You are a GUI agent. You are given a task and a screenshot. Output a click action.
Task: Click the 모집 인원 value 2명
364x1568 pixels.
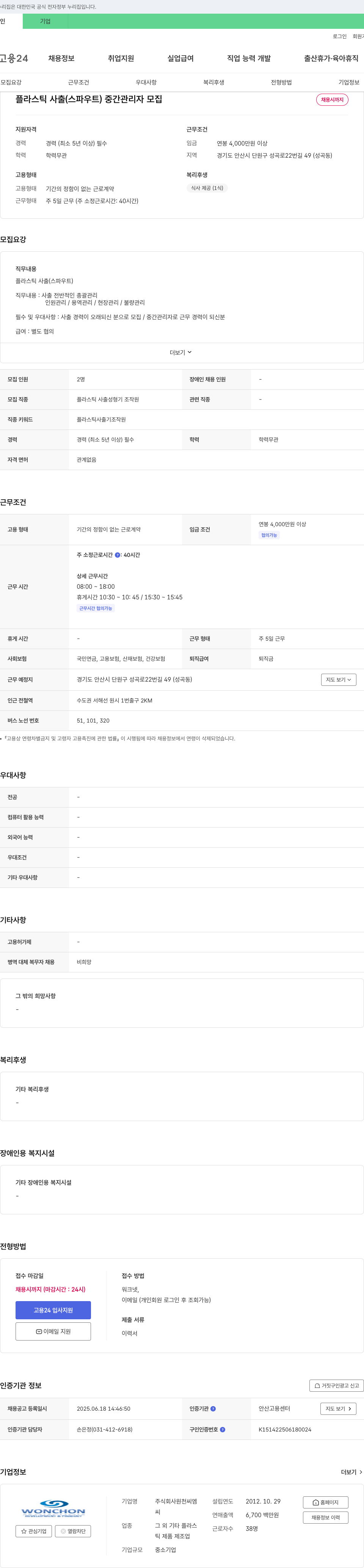point(81,379)
